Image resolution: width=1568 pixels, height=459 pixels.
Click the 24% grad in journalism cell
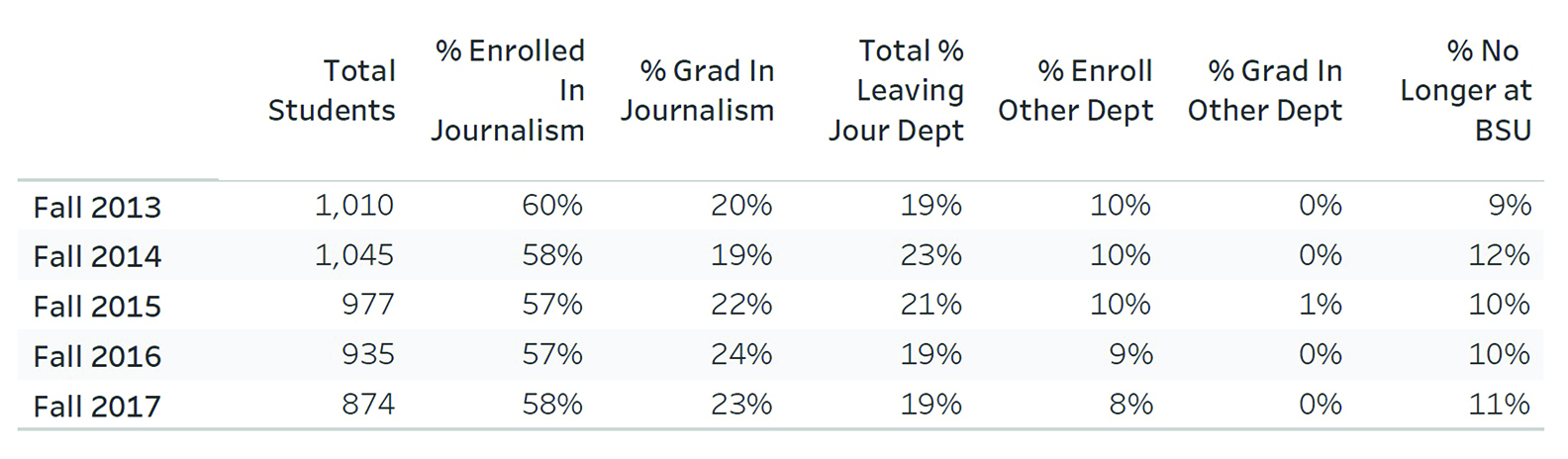click(x=741, y=354)
